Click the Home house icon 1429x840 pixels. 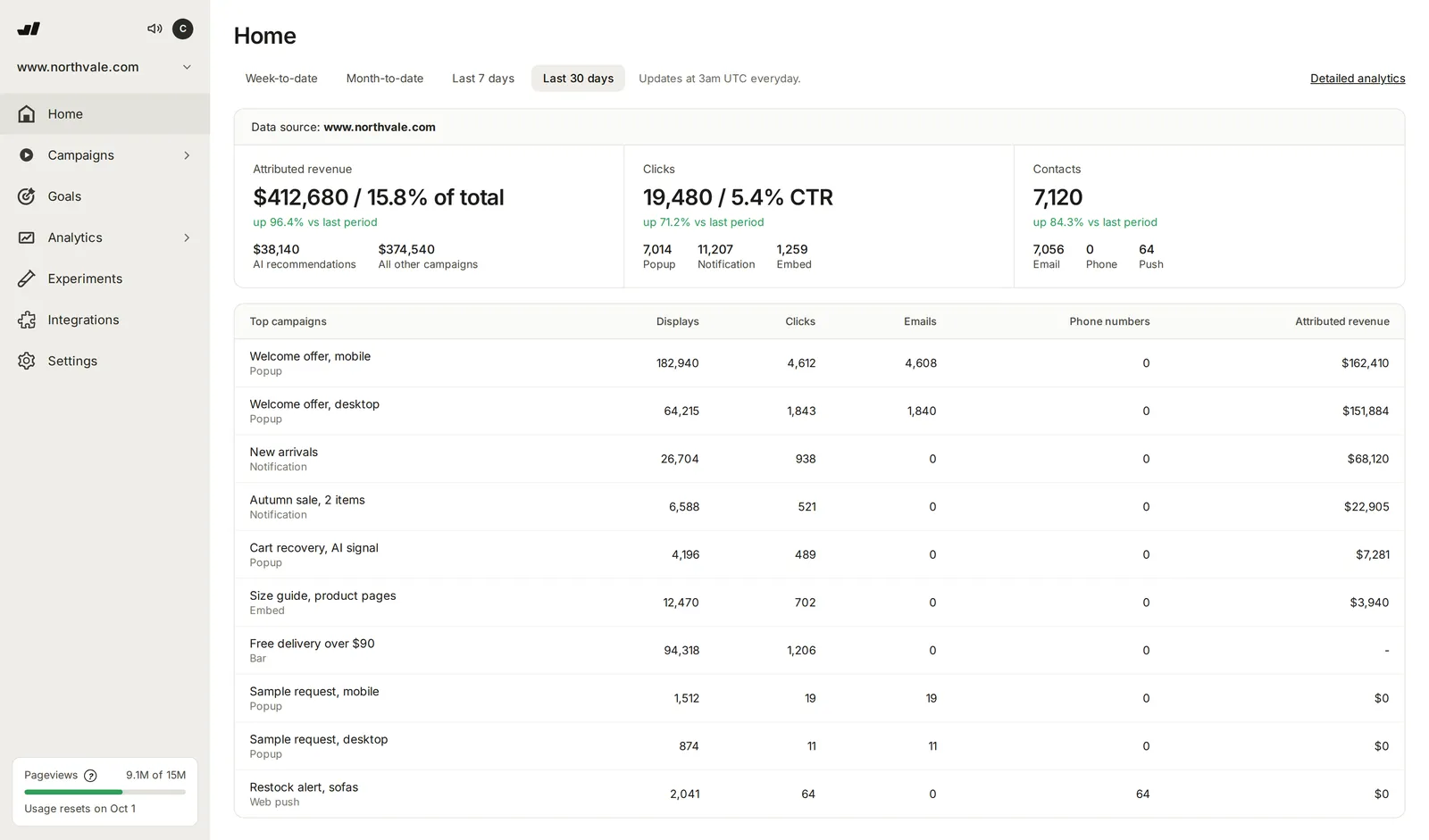[x=27, y=114]
